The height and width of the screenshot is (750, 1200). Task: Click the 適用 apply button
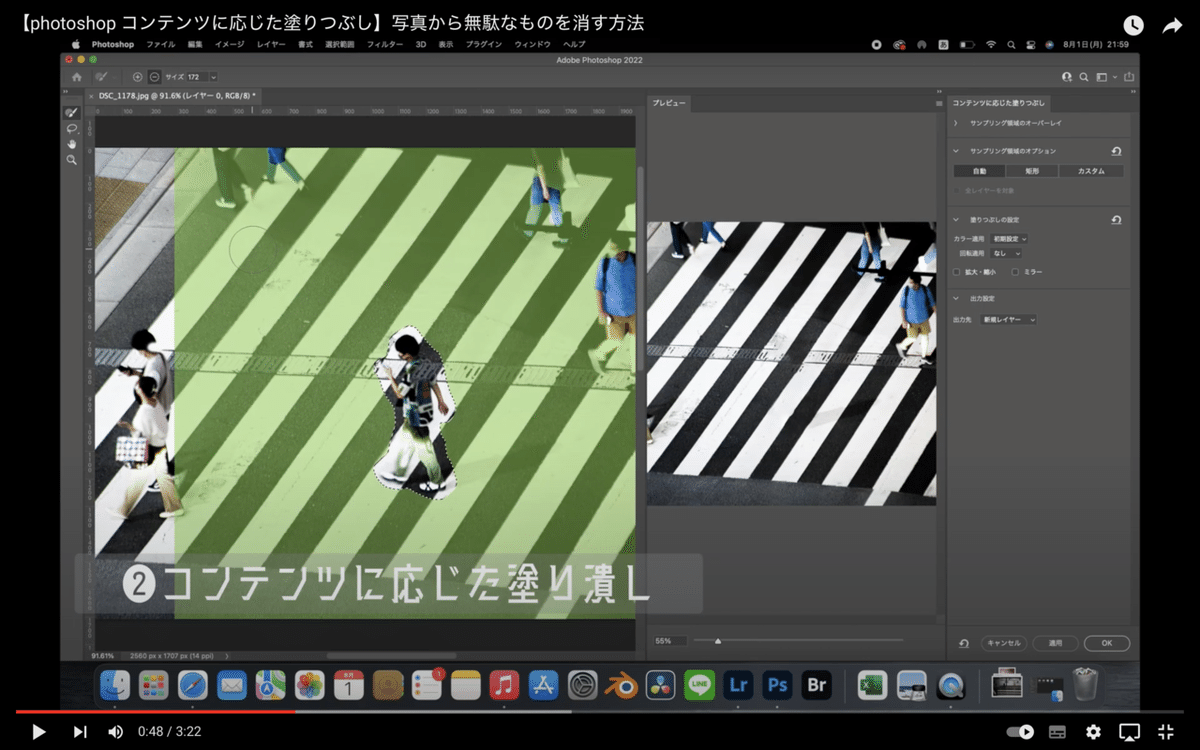pos(1055,643)
